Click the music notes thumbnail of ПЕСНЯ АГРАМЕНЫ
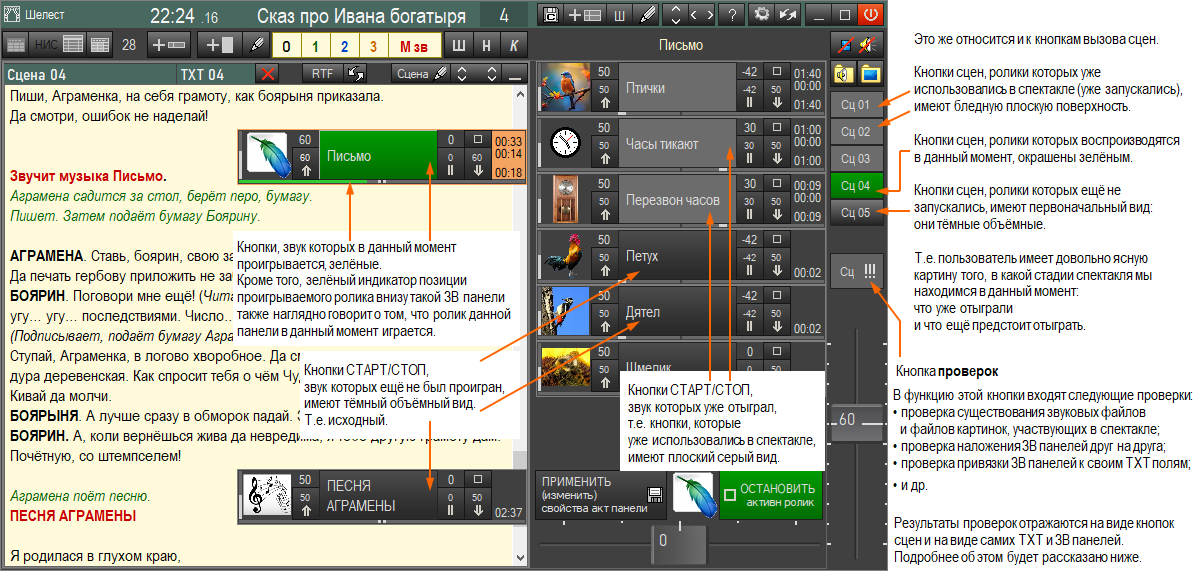This screenshot has width=1202, height=571. [267, 495]
